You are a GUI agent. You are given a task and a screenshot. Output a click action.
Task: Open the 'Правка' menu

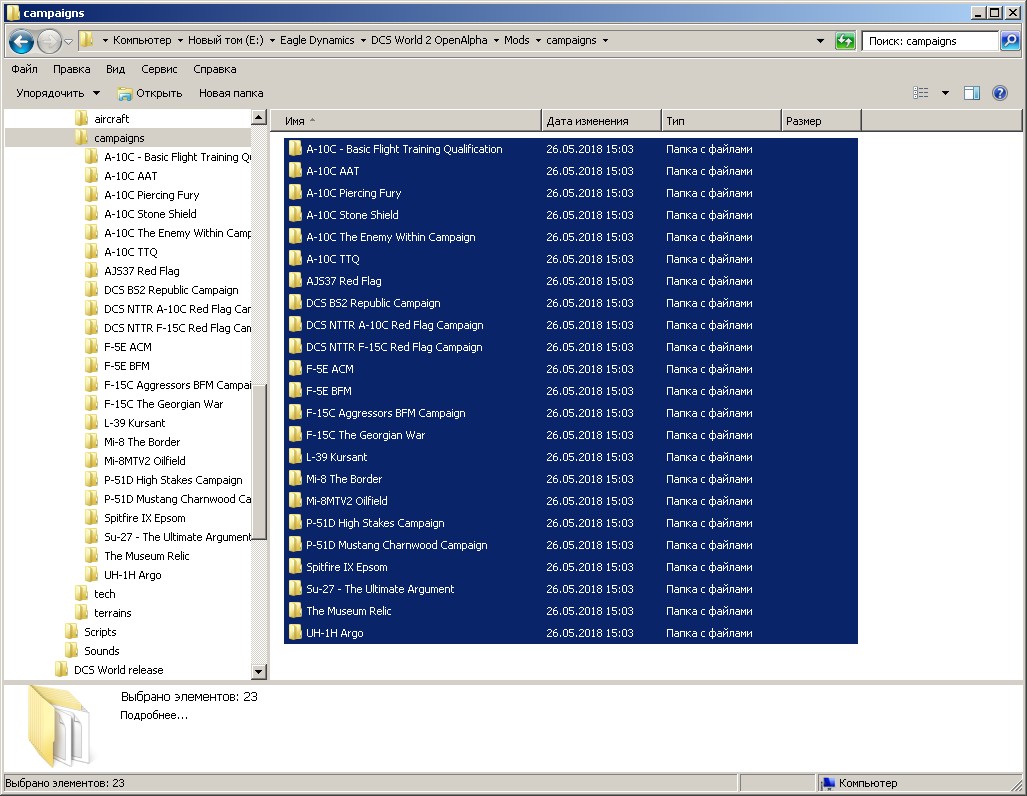point(71,69)
